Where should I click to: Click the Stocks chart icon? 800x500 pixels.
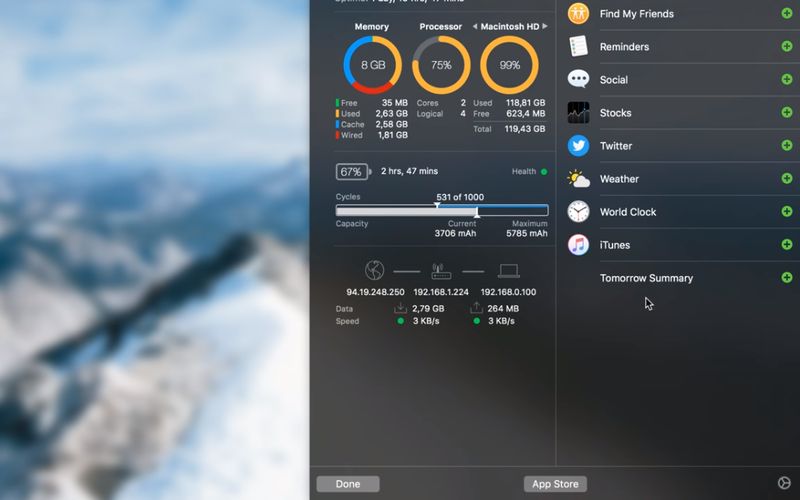coord(578,112)
